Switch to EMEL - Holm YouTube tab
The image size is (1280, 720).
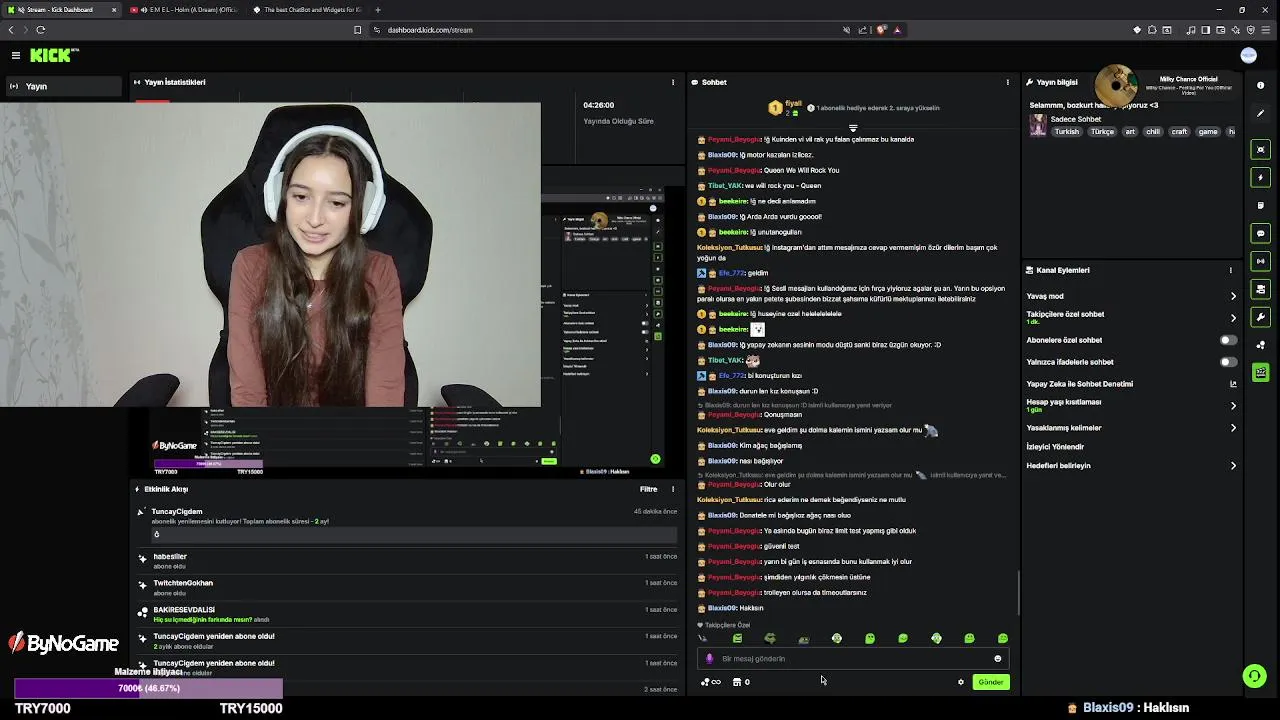point(185,10)
